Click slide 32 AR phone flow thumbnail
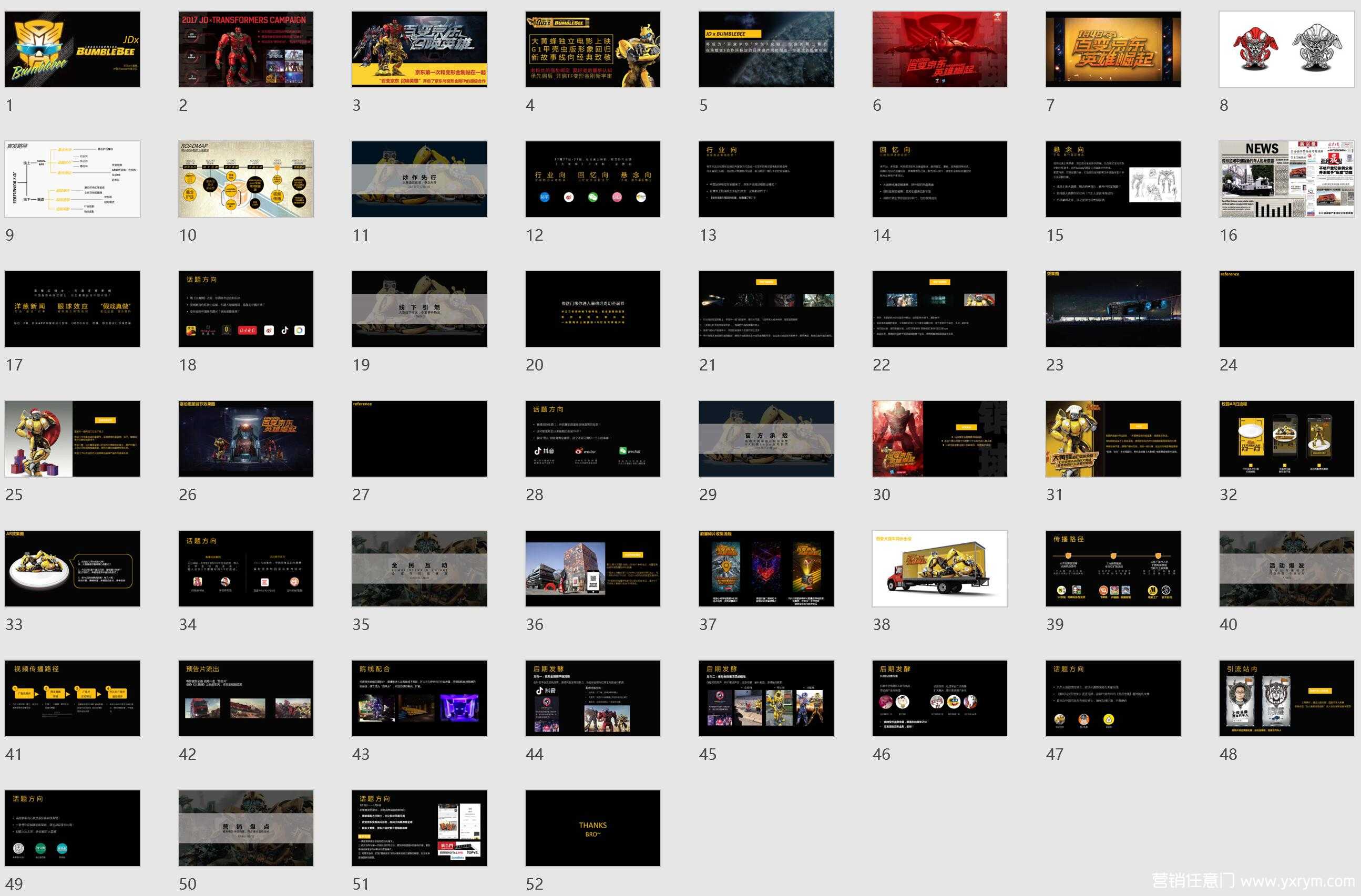The height and width of the screenshot is (896, 1361). tap(1287, 439)
